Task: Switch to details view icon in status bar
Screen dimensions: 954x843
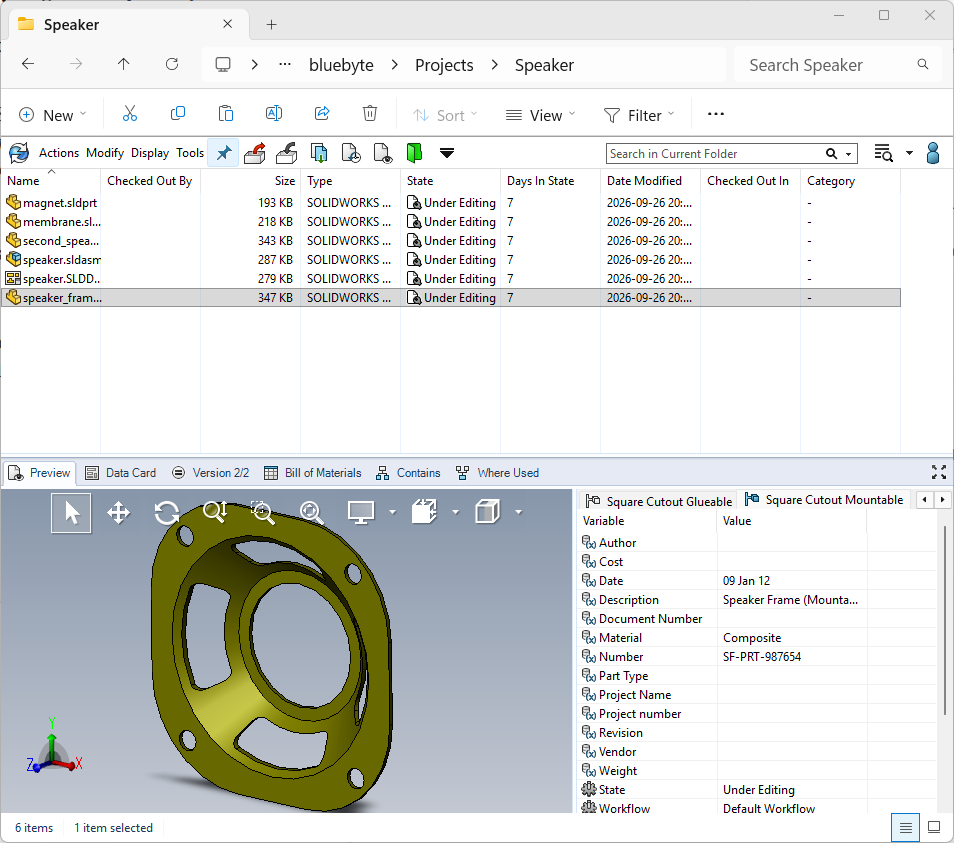Action: tap(905, 828)
